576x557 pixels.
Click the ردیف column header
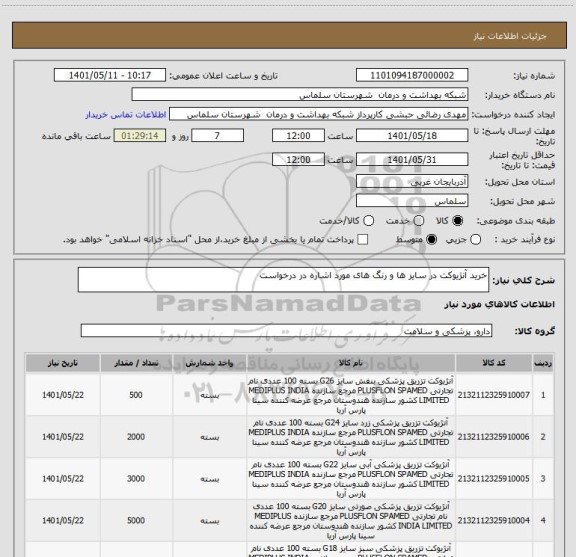coord(543,363)
